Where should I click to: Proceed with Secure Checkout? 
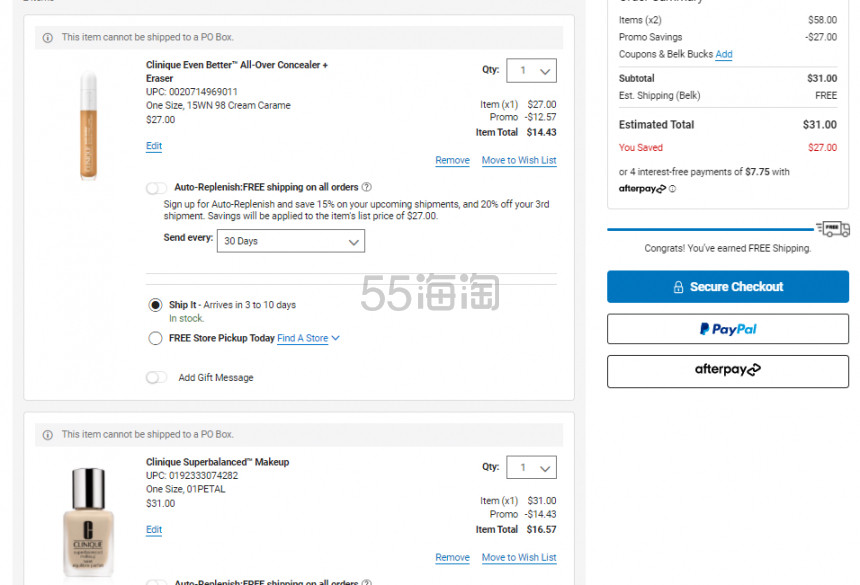click(x=728, y=287)
